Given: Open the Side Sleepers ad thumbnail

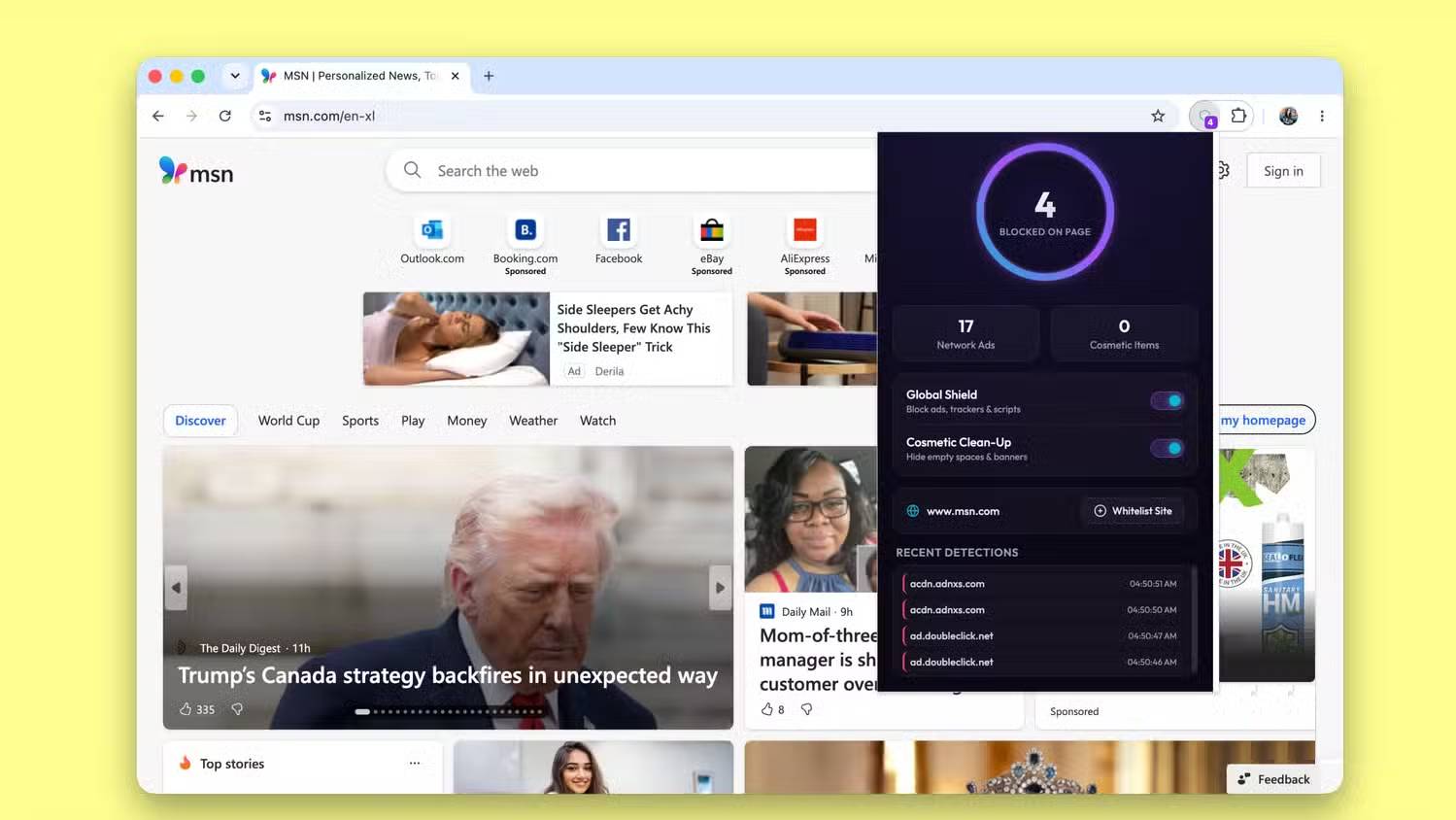Looking at the screenshot, I should point(457,339).
